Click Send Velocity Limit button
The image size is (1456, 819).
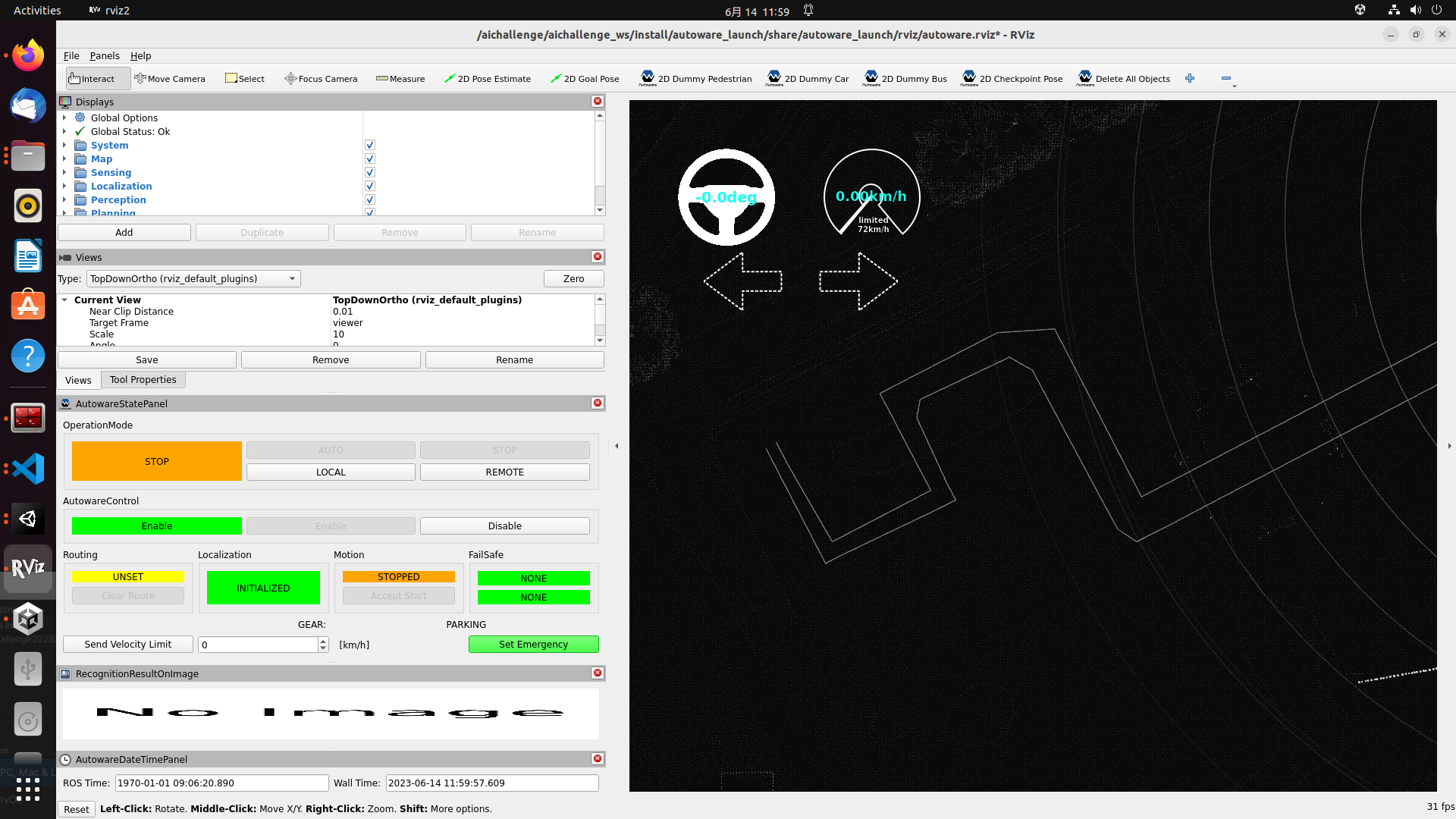coord(128,645)
